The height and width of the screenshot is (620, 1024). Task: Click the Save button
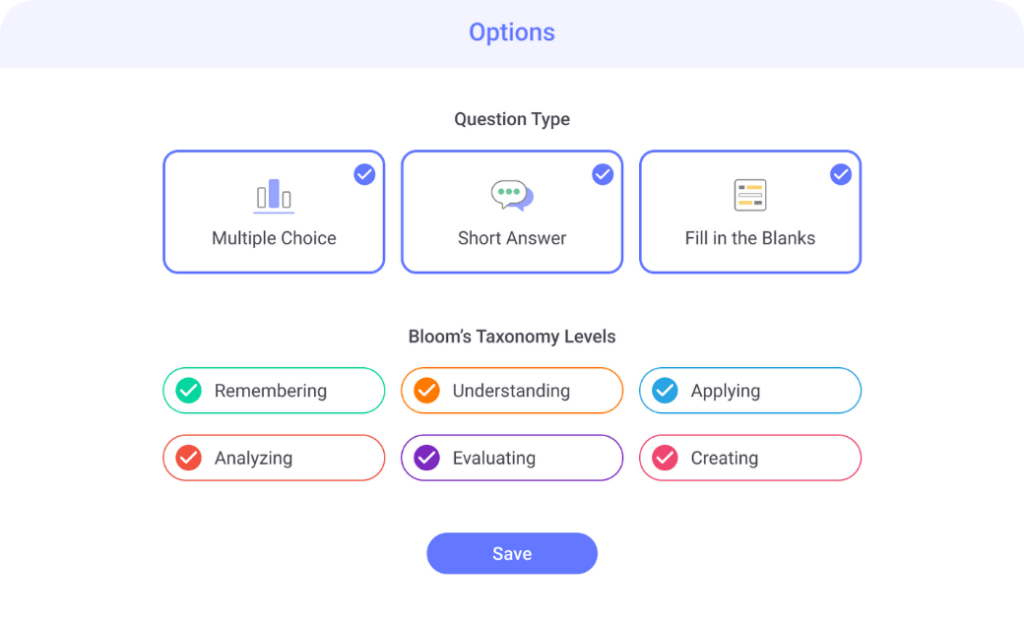[x=512, y=553]
